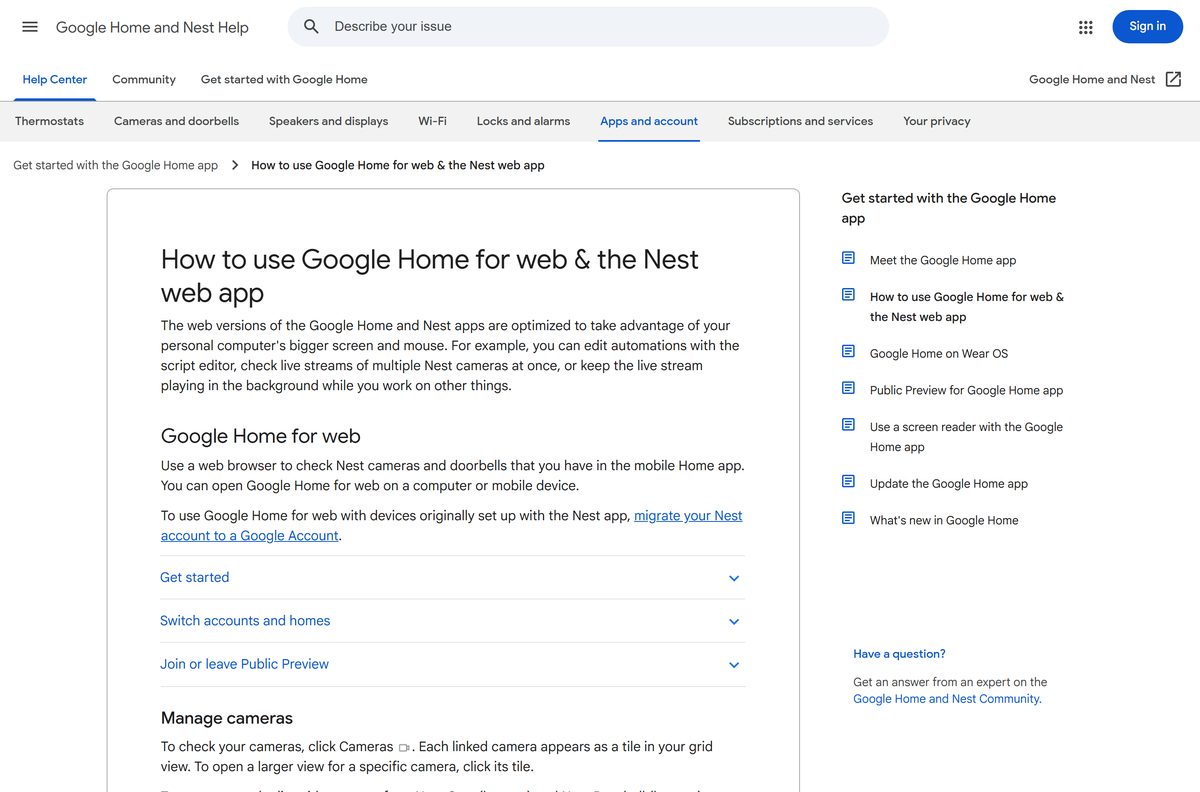Screen dimensions: 1200x792
Task: Select Your privacy category
Action: point(937,121)
